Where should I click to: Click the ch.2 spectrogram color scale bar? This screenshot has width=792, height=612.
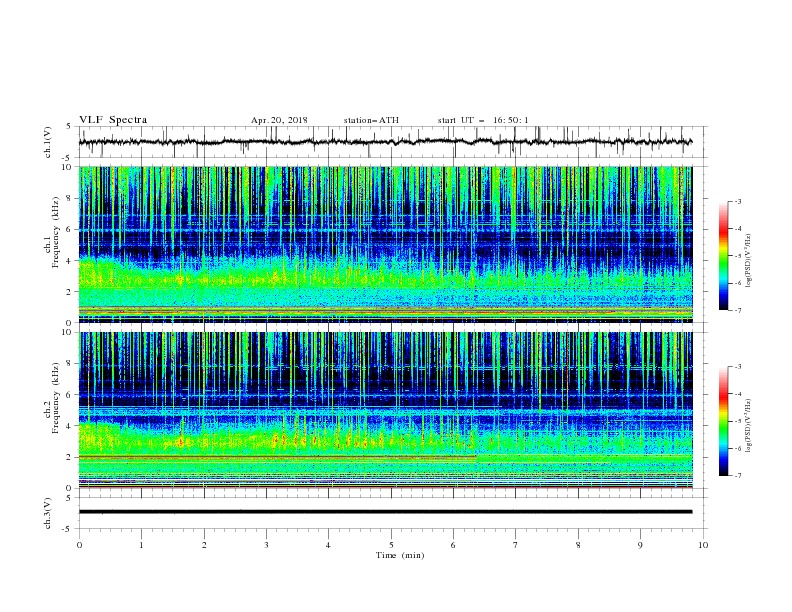[x=723, y=421]
